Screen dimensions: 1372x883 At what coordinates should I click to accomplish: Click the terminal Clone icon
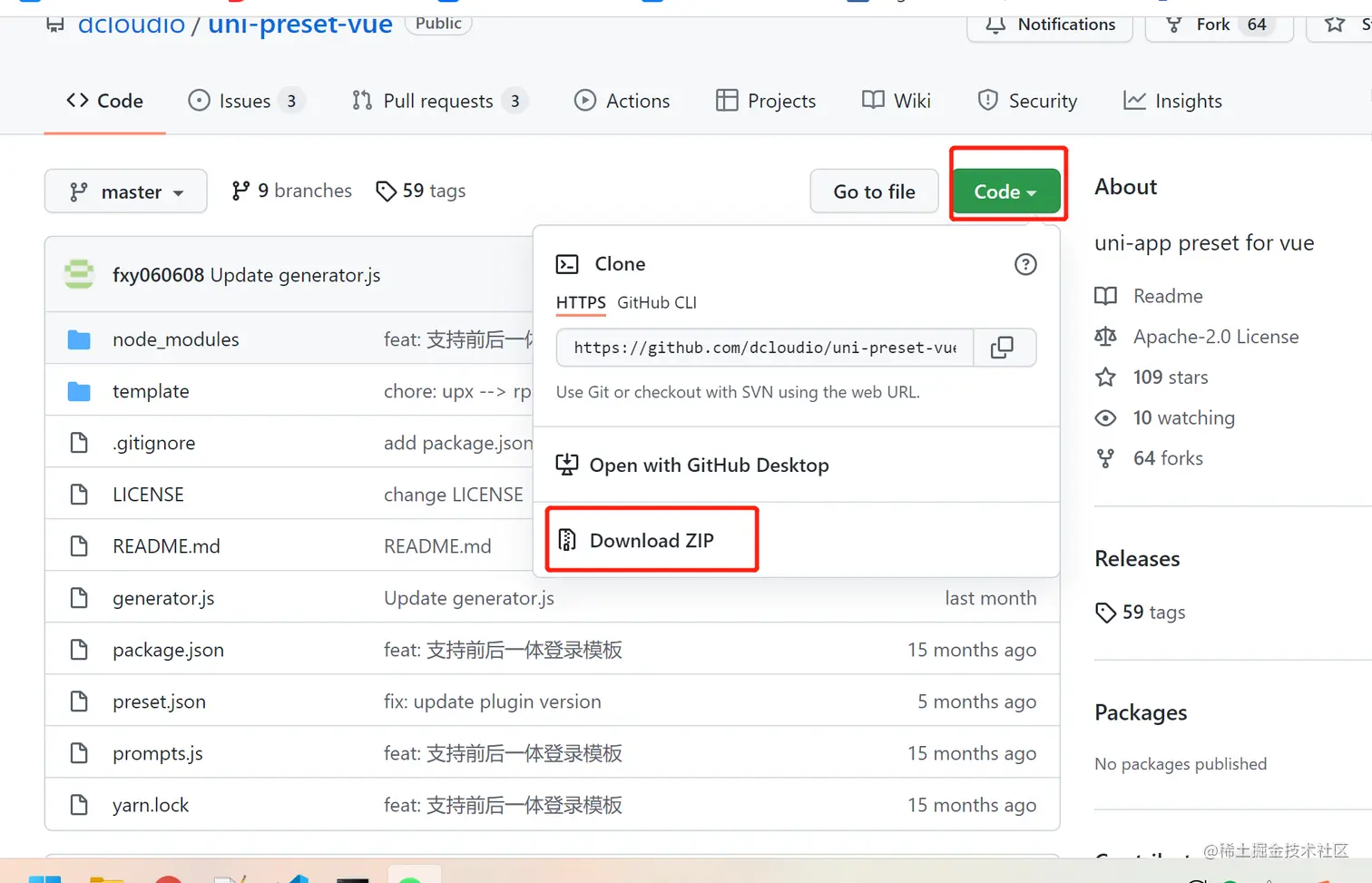(567, 264)
